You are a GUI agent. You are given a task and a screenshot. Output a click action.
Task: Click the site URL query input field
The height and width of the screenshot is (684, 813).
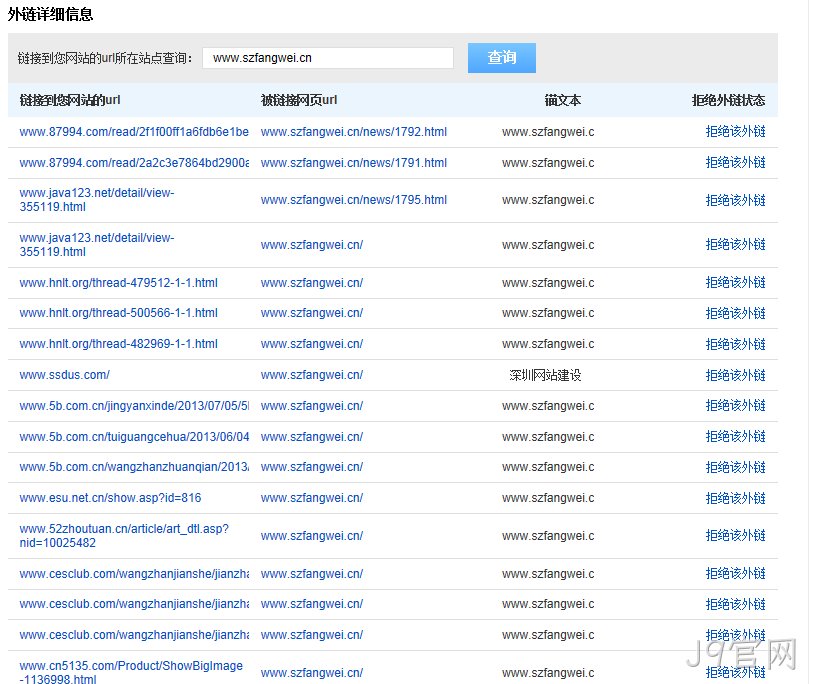(x=328, y=58)
